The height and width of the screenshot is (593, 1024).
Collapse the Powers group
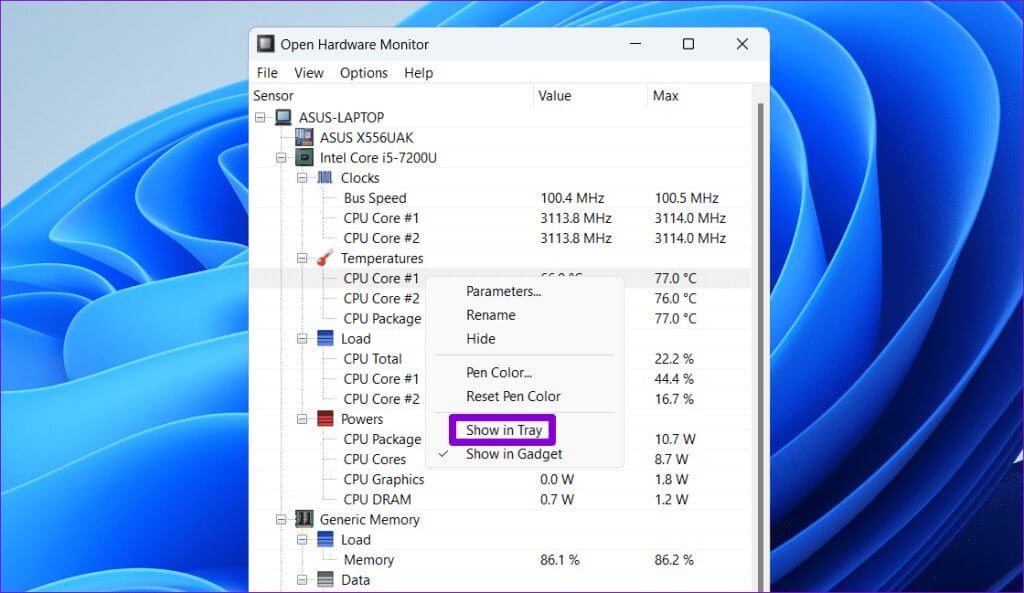[302, 419]
